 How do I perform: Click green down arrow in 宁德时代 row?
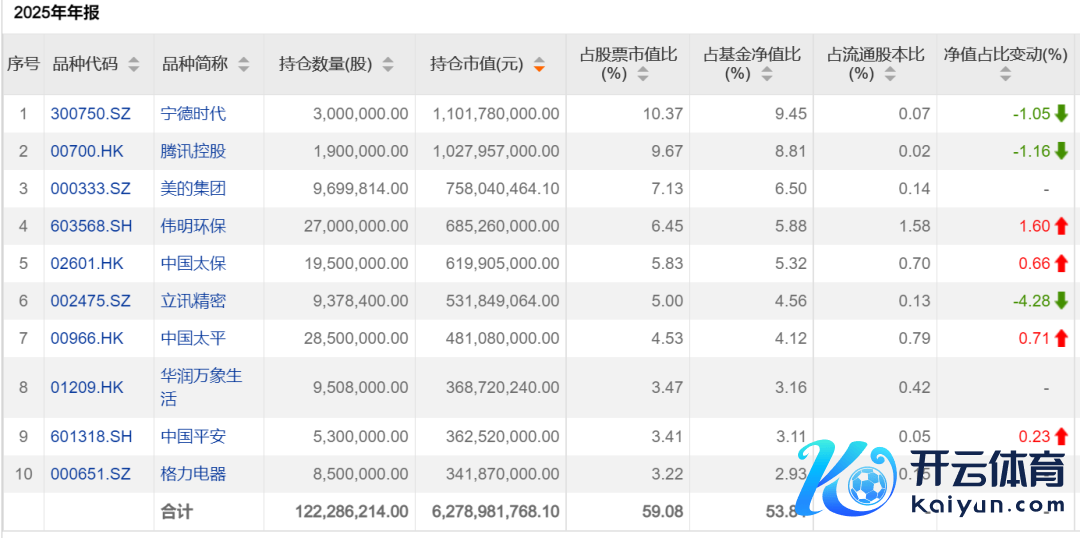tap(1061, 114)
